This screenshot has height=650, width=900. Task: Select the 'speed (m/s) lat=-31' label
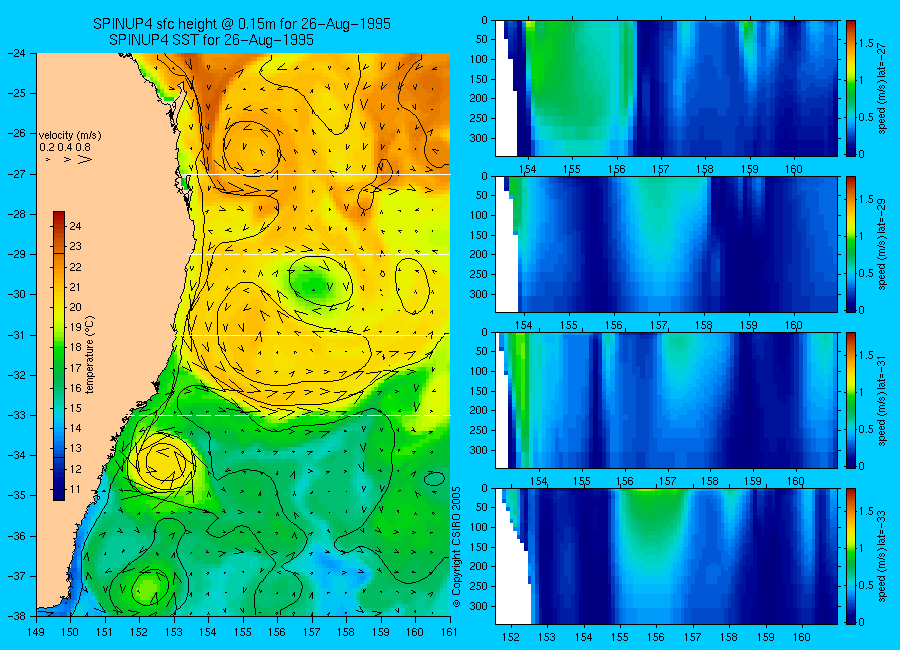(882, 400)
